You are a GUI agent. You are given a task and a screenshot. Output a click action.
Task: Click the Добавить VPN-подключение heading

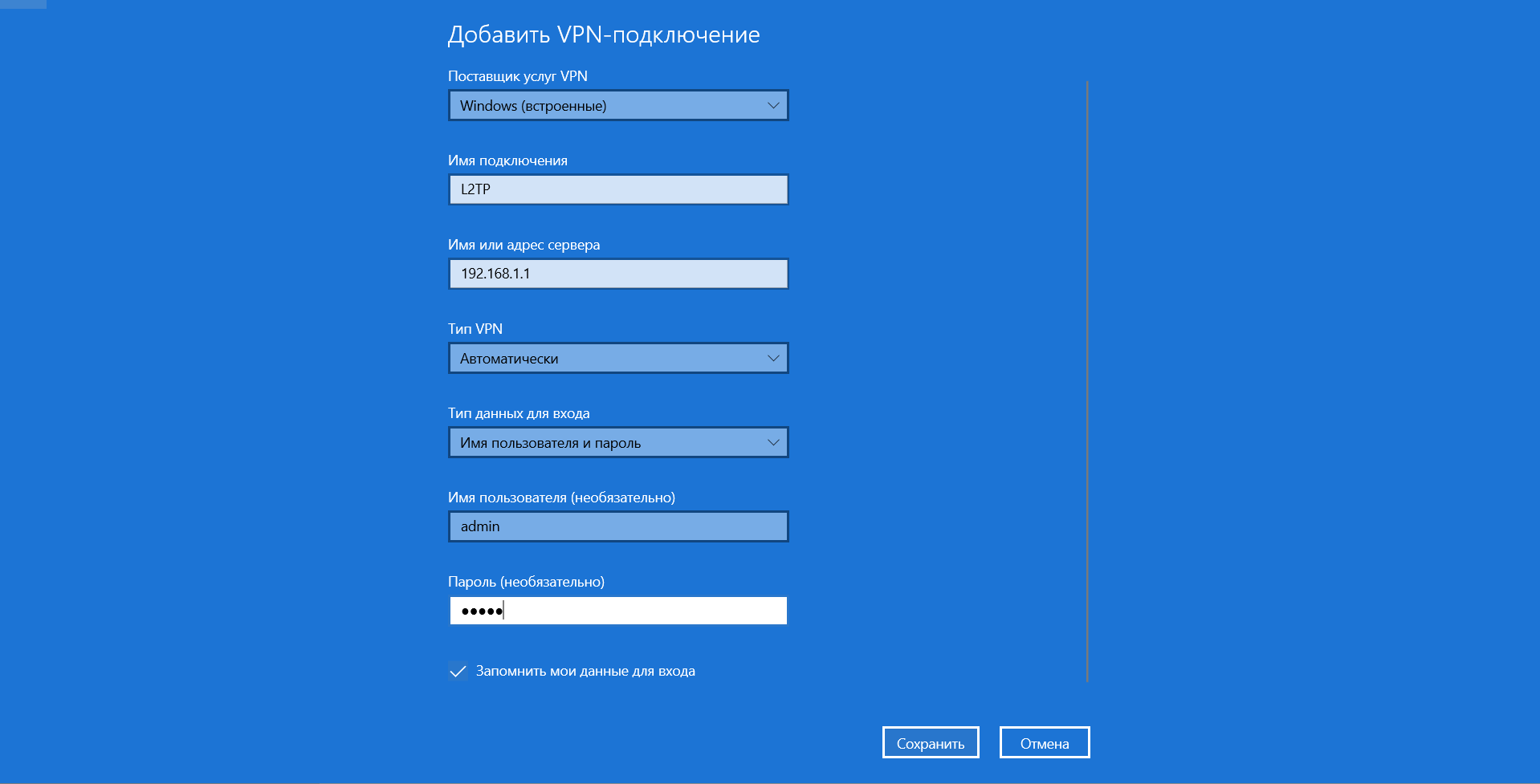click(603, 35)
